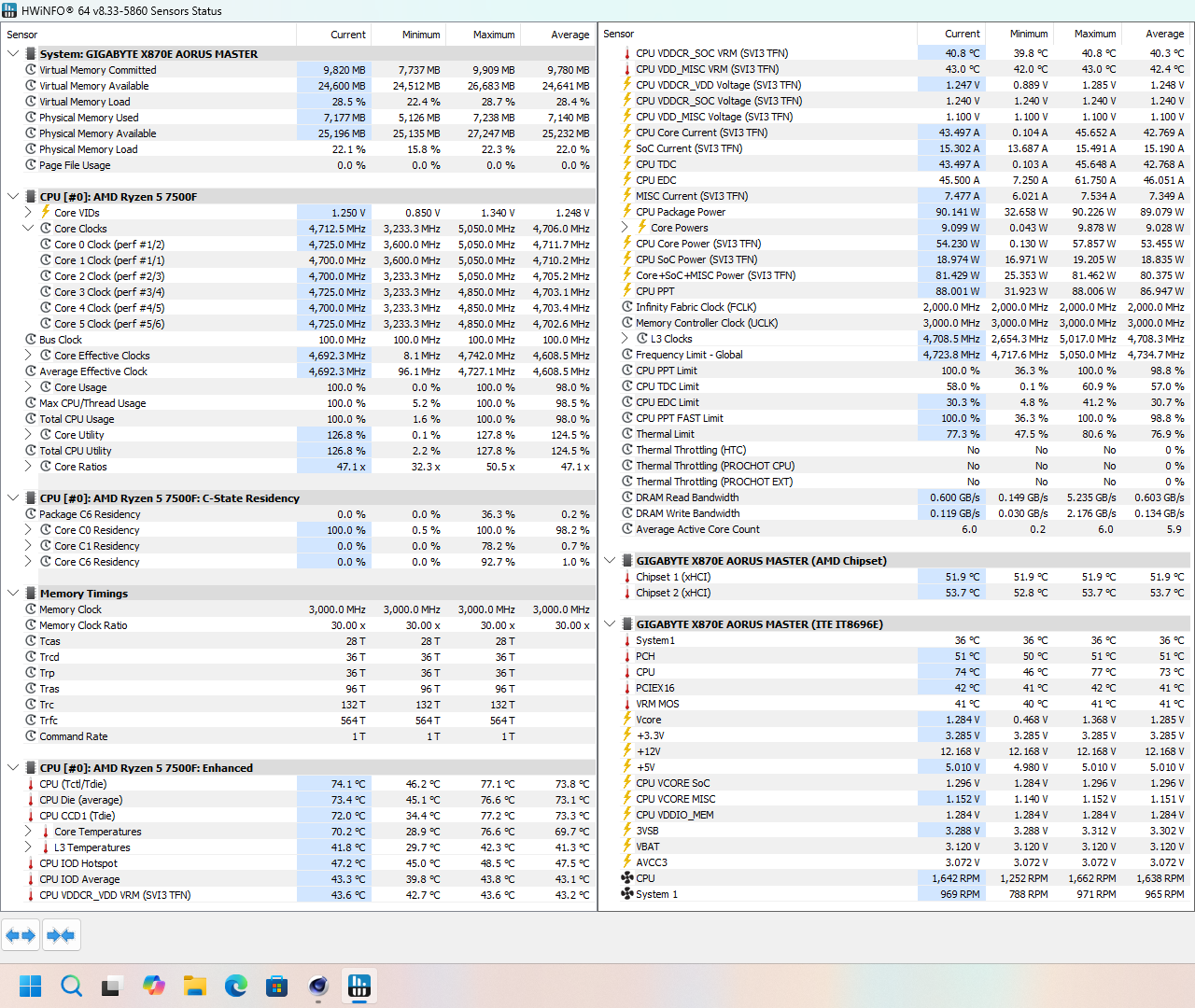
Task: Expand the Core Ratios row
Action: (x=28, y=467)
